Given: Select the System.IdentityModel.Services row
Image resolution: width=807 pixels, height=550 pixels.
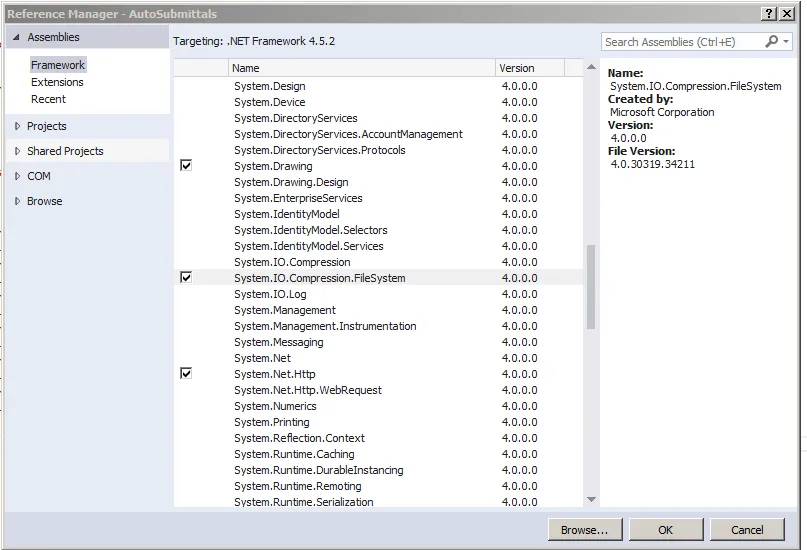Looking at the screenshot, I should click(378, 246).
